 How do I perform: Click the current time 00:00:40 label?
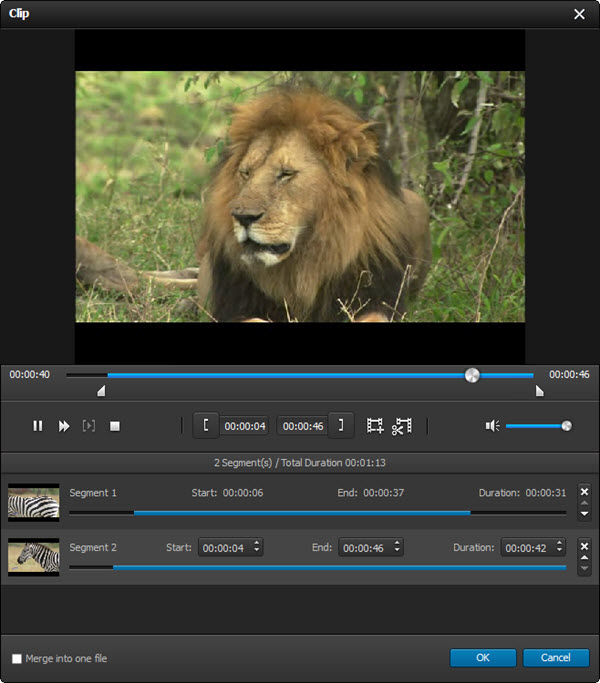[30, 374]
